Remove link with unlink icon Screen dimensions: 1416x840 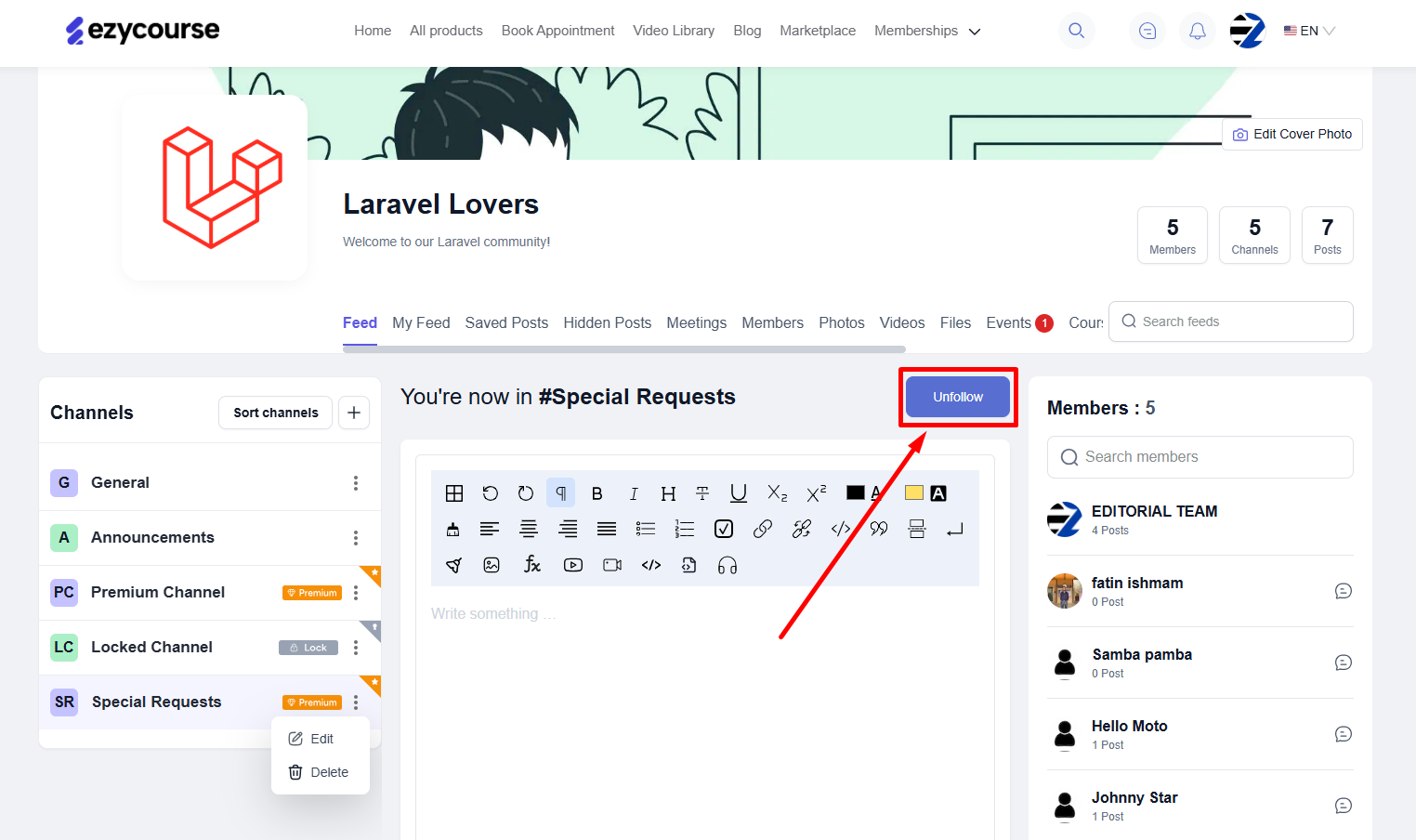click(802, 529)
